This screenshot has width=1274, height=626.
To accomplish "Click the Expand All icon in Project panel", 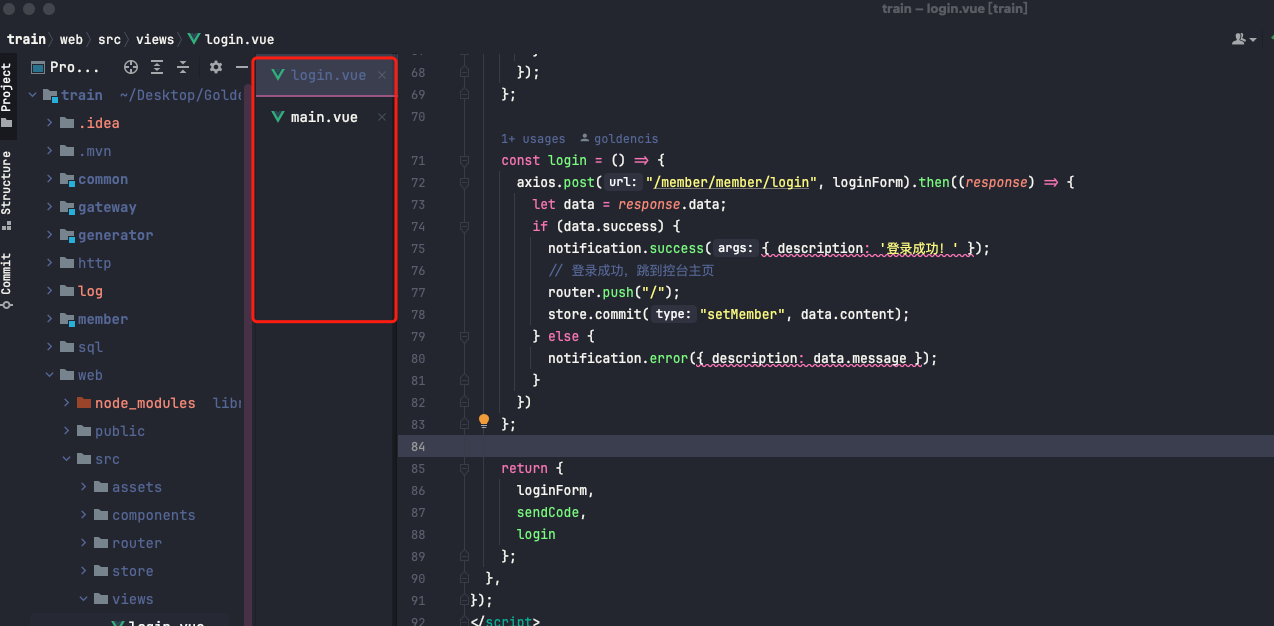I will (x=157, y=67).
